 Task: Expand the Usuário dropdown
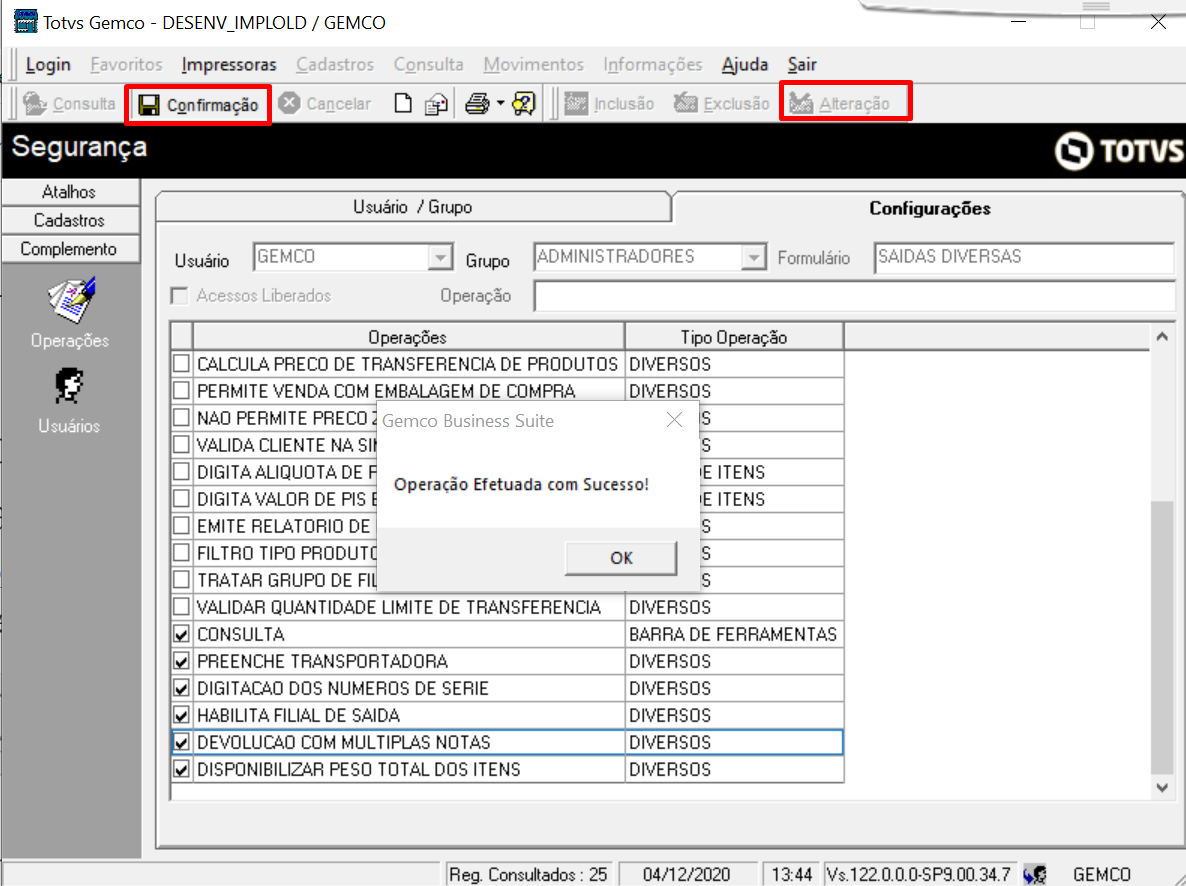[x=440, y=257]
